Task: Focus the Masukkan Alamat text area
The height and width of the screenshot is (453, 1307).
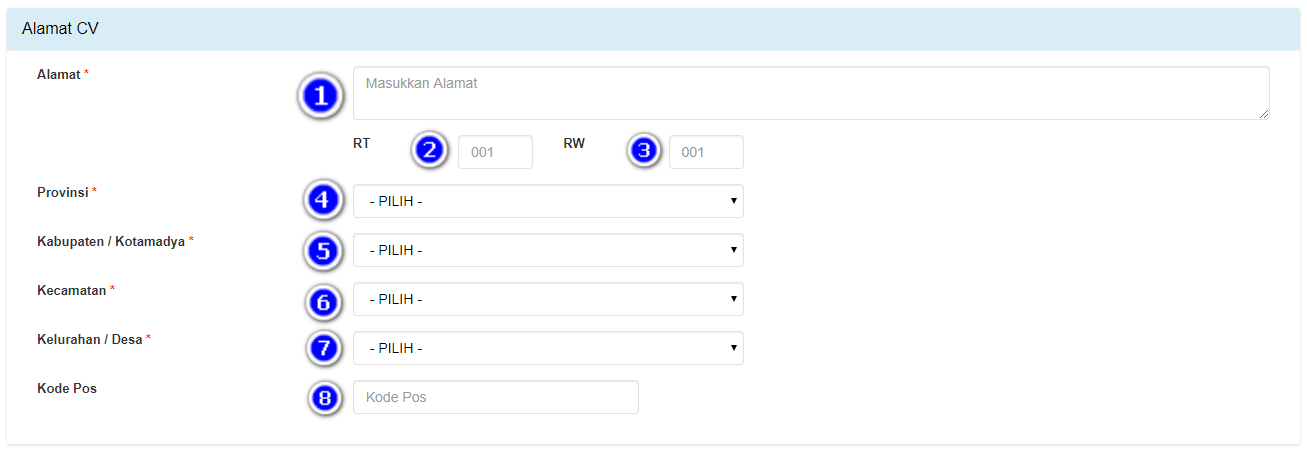Action: pyautogui.click(x=810, y=93)
